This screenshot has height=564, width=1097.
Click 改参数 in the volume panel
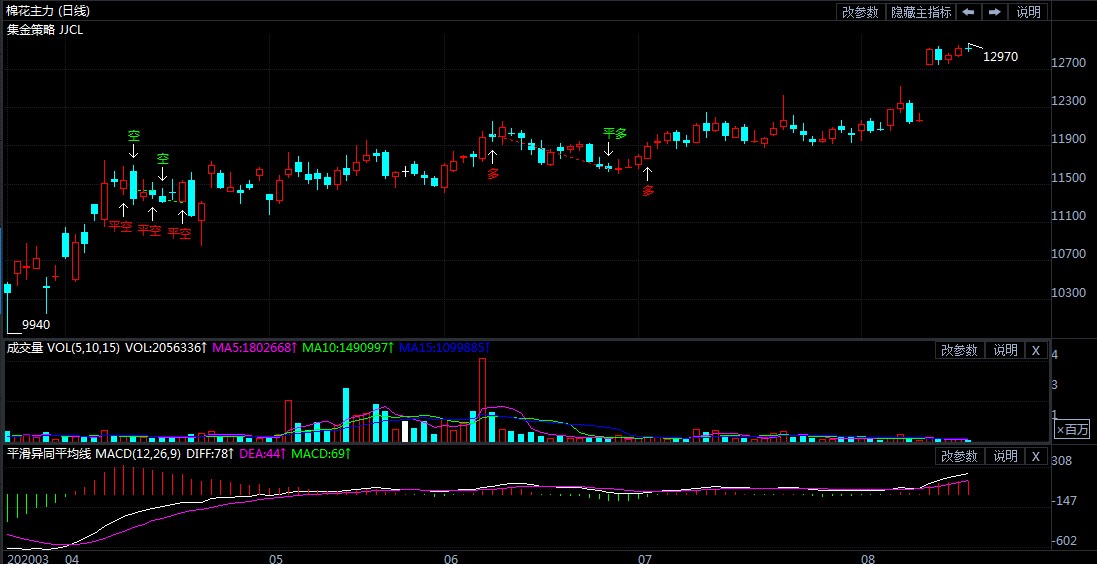click(x=959, y=351)
